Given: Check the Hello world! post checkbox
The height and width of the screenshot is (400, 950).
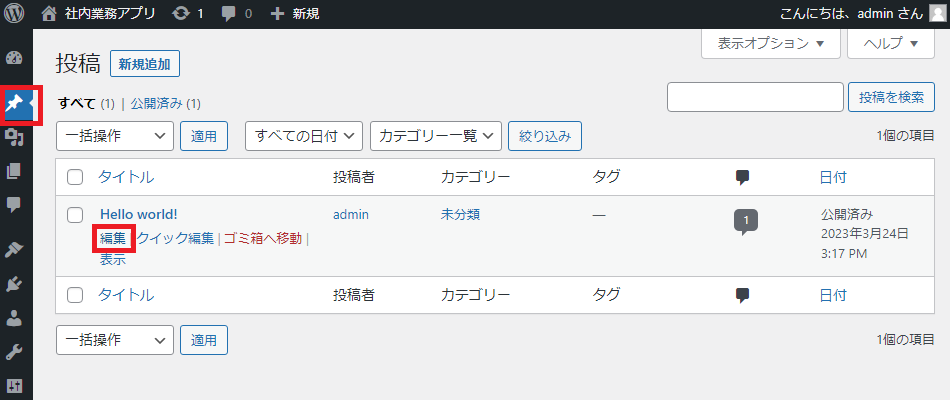Looking at the screenshot, I should [x=75, y=215].
